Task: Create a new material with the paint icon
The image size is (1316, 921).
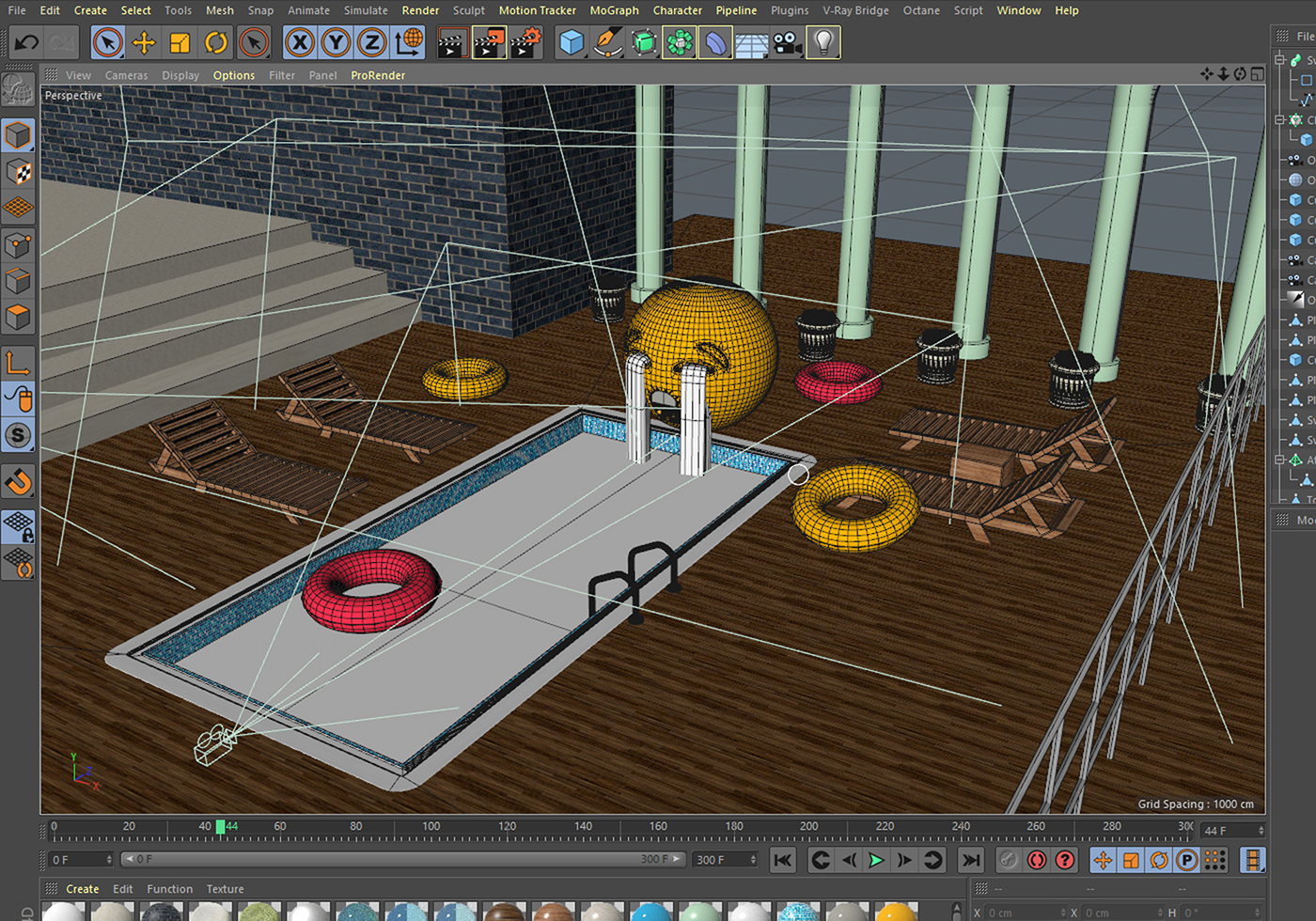Action: 606,42
